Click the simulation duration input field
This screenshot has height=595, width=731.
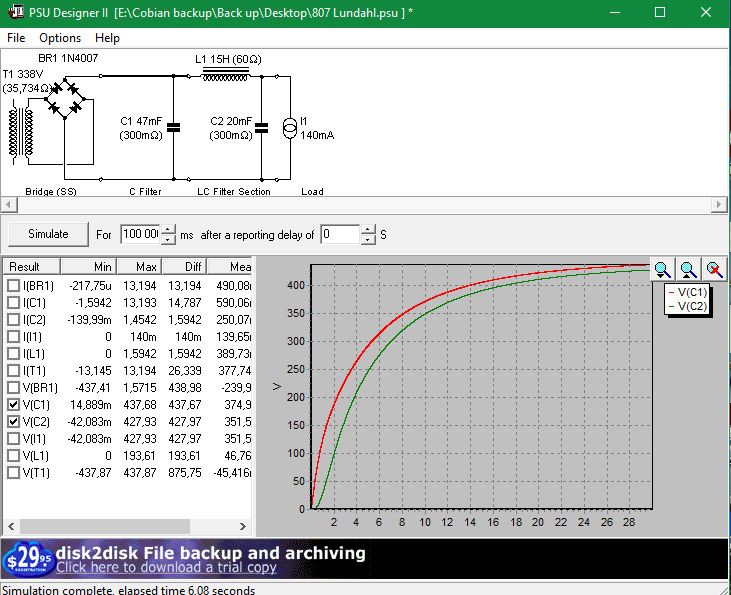140,234
